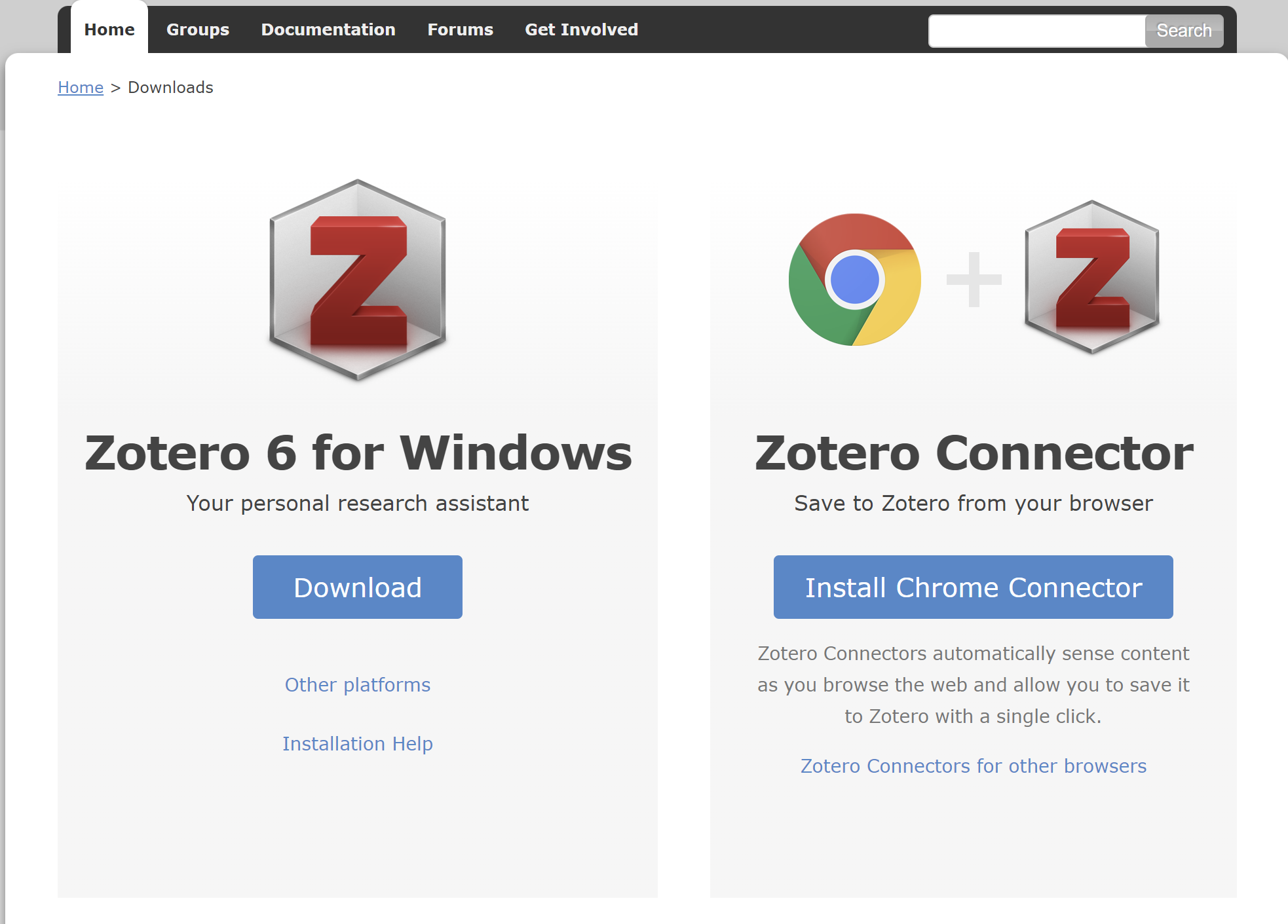This screenshot has height=924, width=1288.
Task: Open the Installation Help link
Action: click(358, 743)
